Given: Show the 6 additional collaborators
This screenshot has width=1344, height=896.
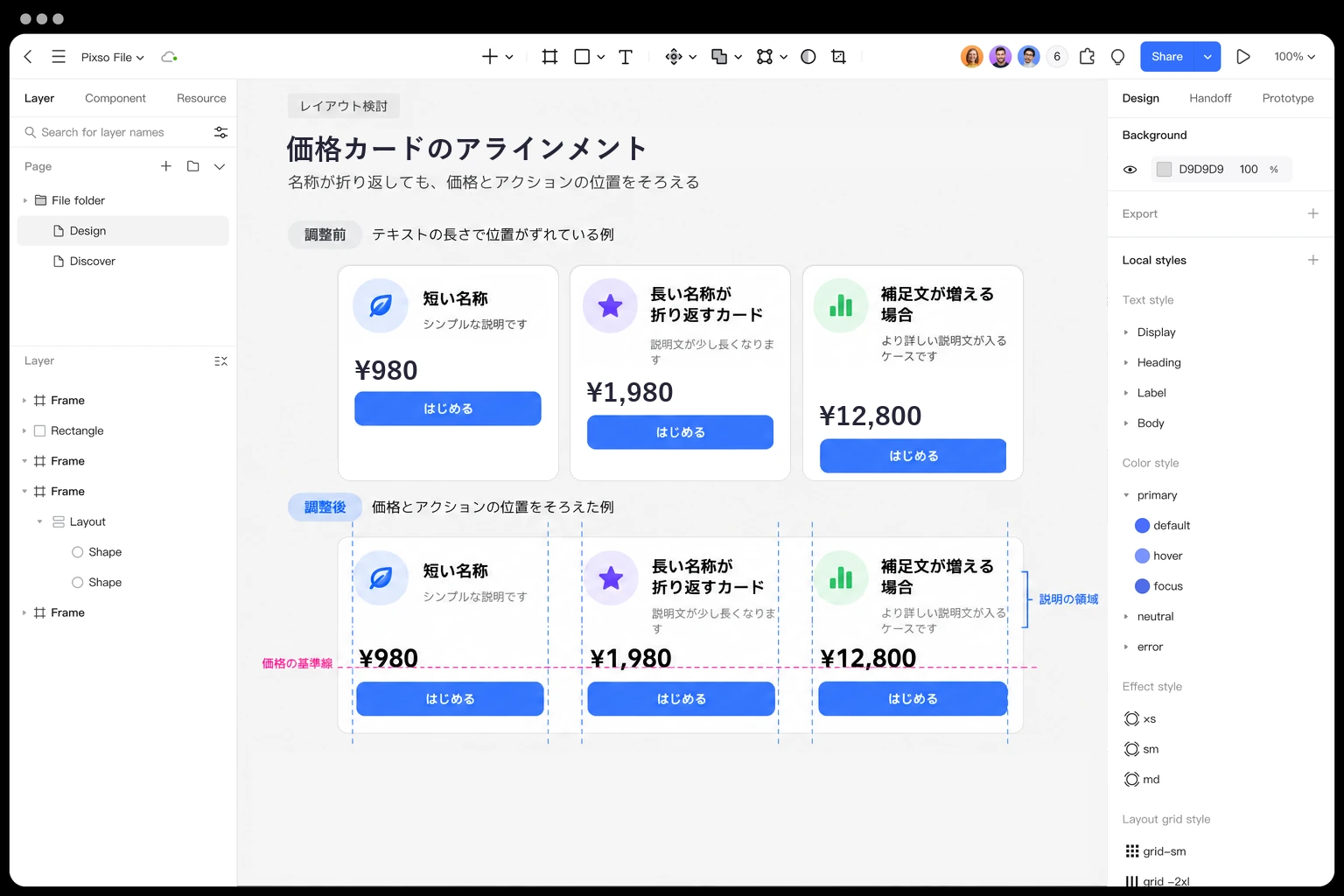Looking at the screenshot, I should tap(1057, 57).
